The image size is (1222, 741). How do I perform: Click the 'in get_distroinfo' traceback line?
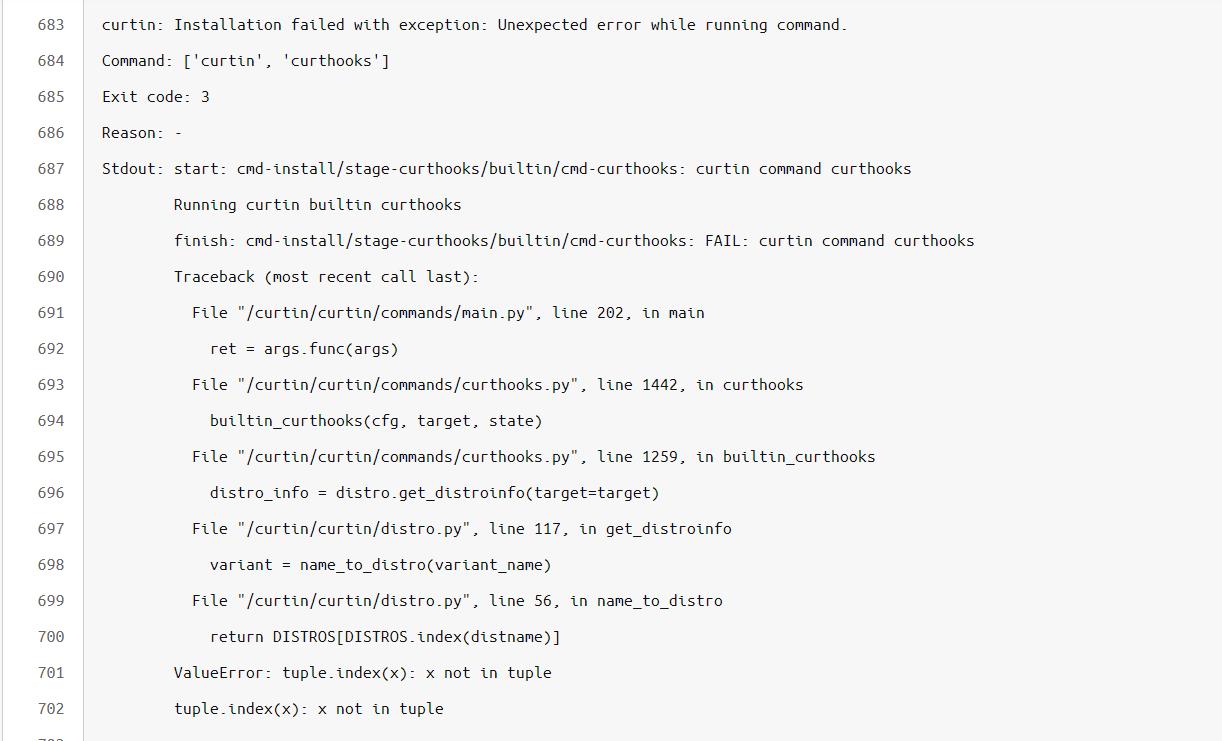pyautogui.click(x=461, y=529)
